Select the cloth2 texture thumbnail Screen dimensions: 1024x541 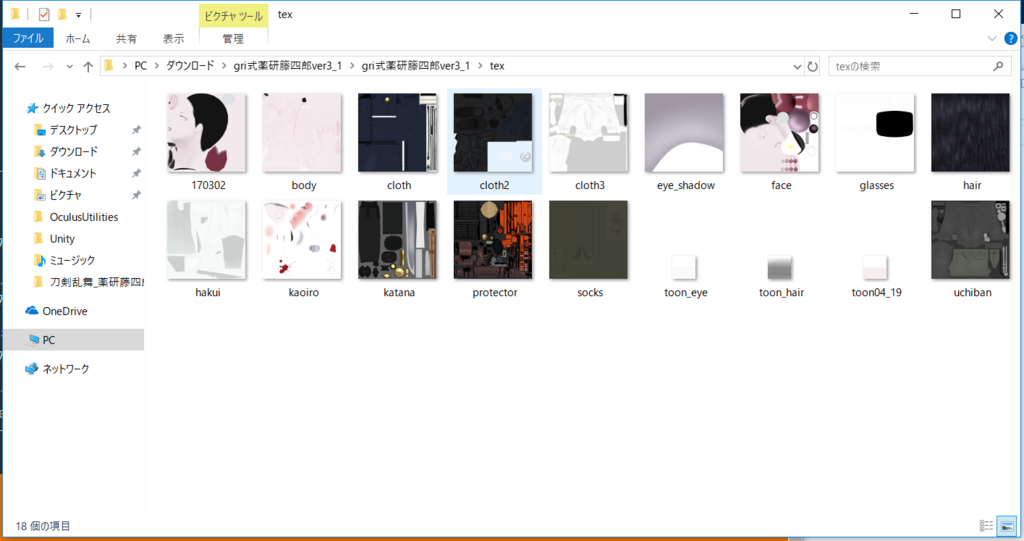tap(493, 133)
